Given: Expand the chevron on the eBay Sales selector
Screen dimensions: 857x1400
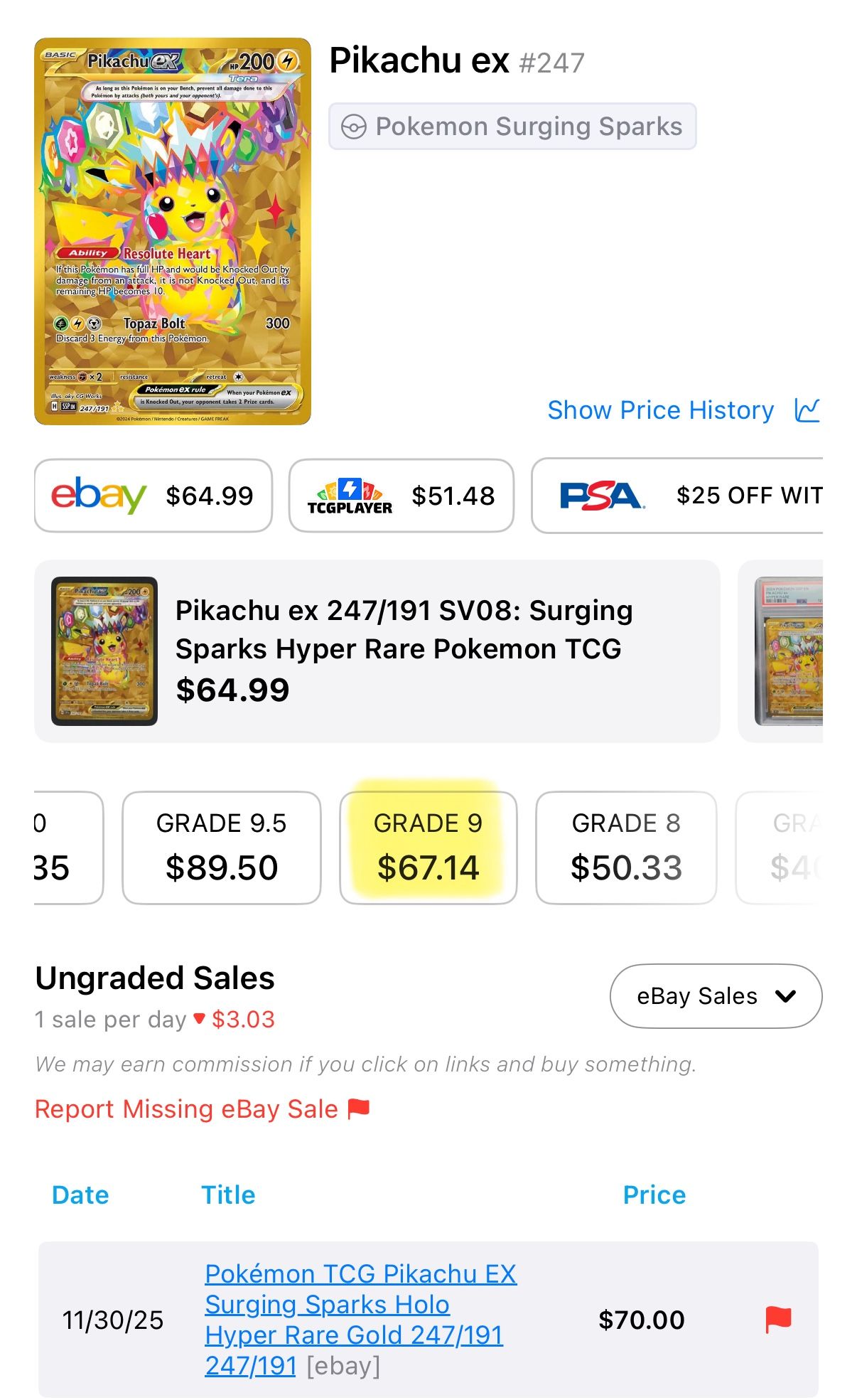Looking at the screenshot, I should 784,996.
